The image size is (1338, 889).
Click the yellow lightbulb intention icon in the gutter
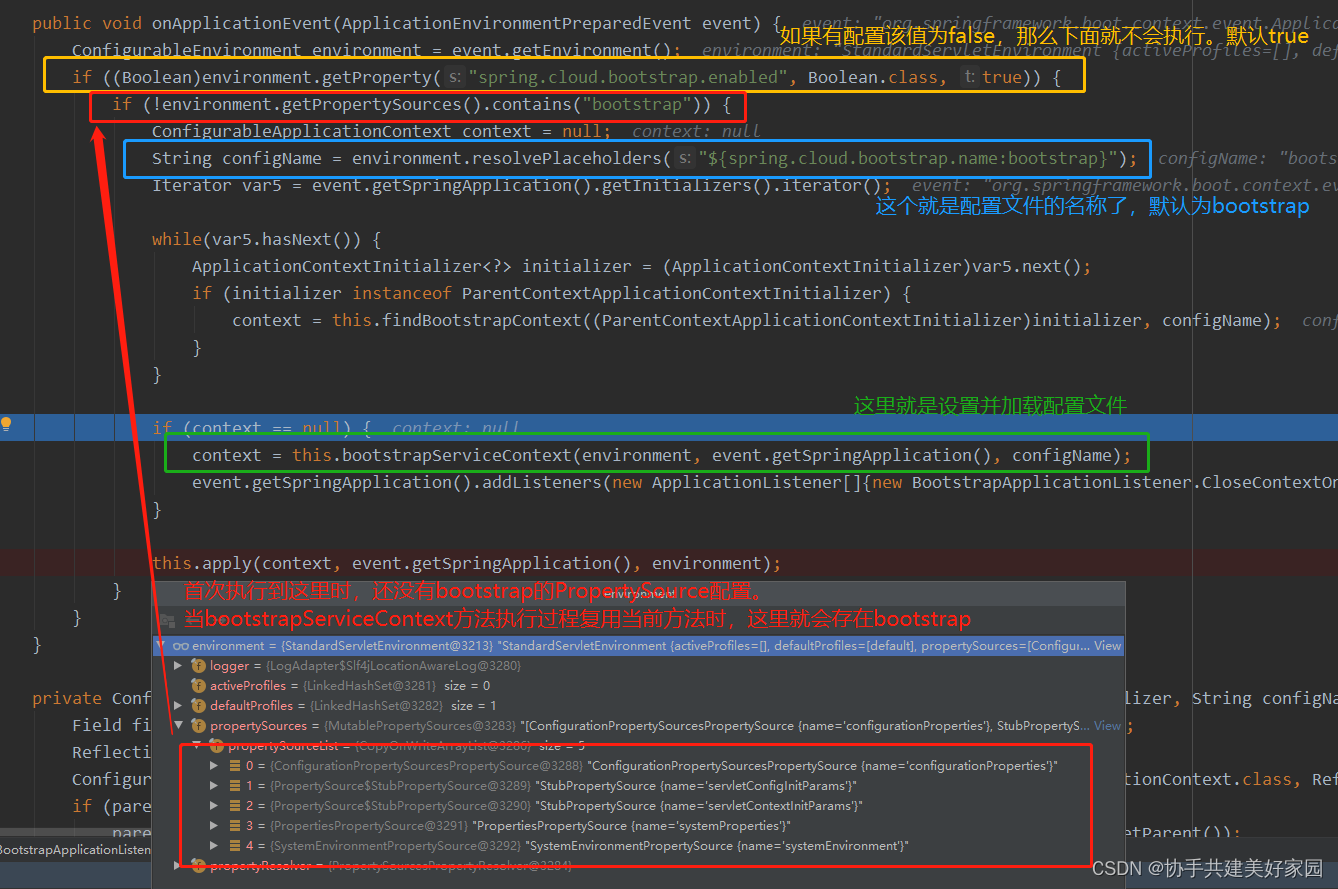(x=7, y=424)
